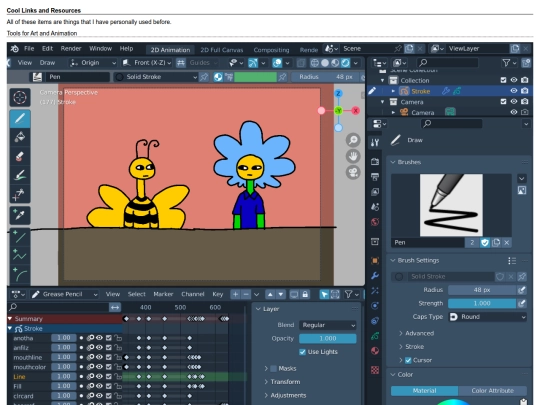540x405 pixels.
Task: Lock the mouthline layer
Action: point(118,357)
